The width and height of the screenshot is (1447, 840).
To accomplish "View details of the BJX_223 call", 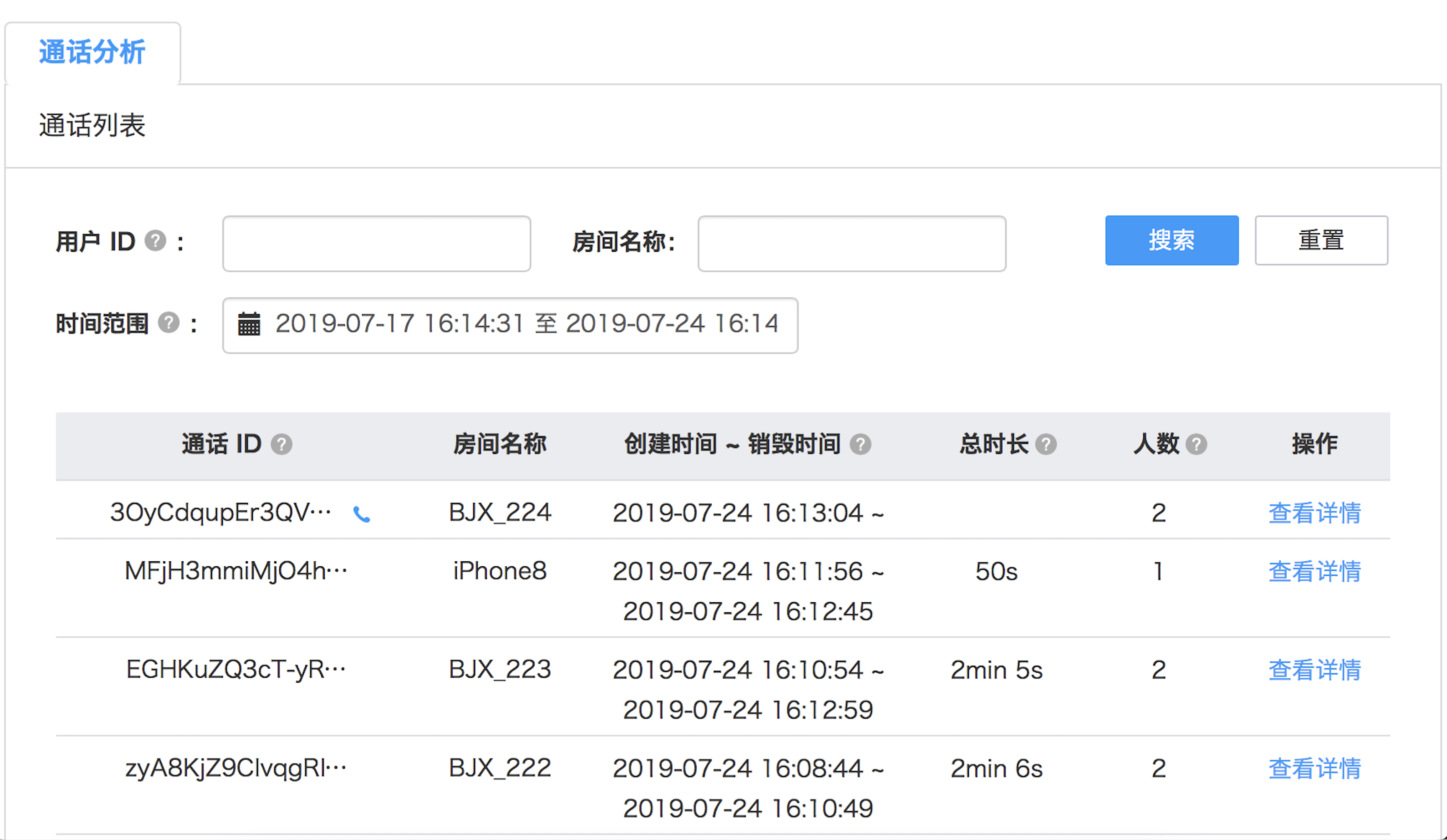I will [x=1315, y=670].
